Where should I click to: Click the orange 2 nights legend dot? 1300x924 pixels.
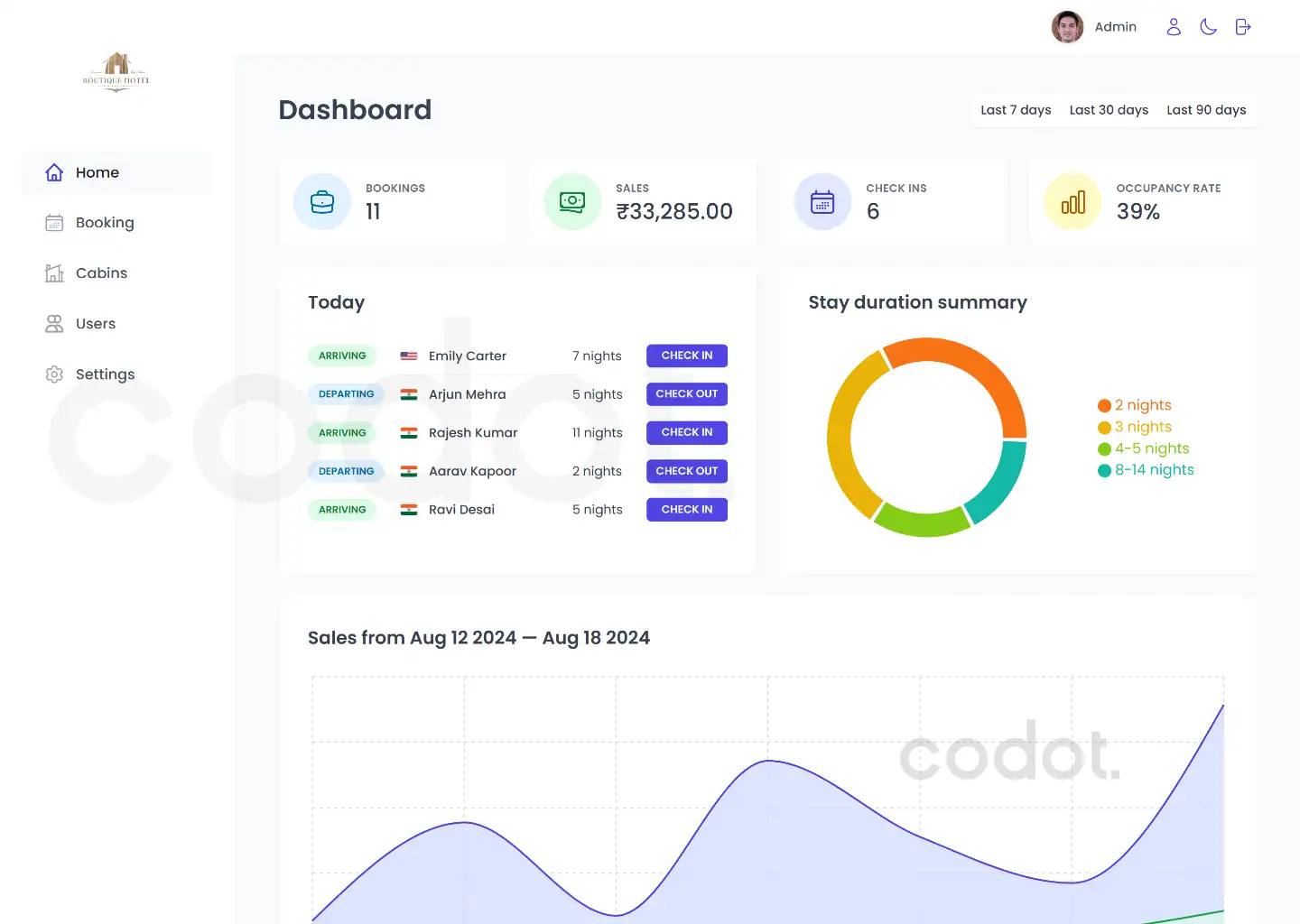(1104, 405)
